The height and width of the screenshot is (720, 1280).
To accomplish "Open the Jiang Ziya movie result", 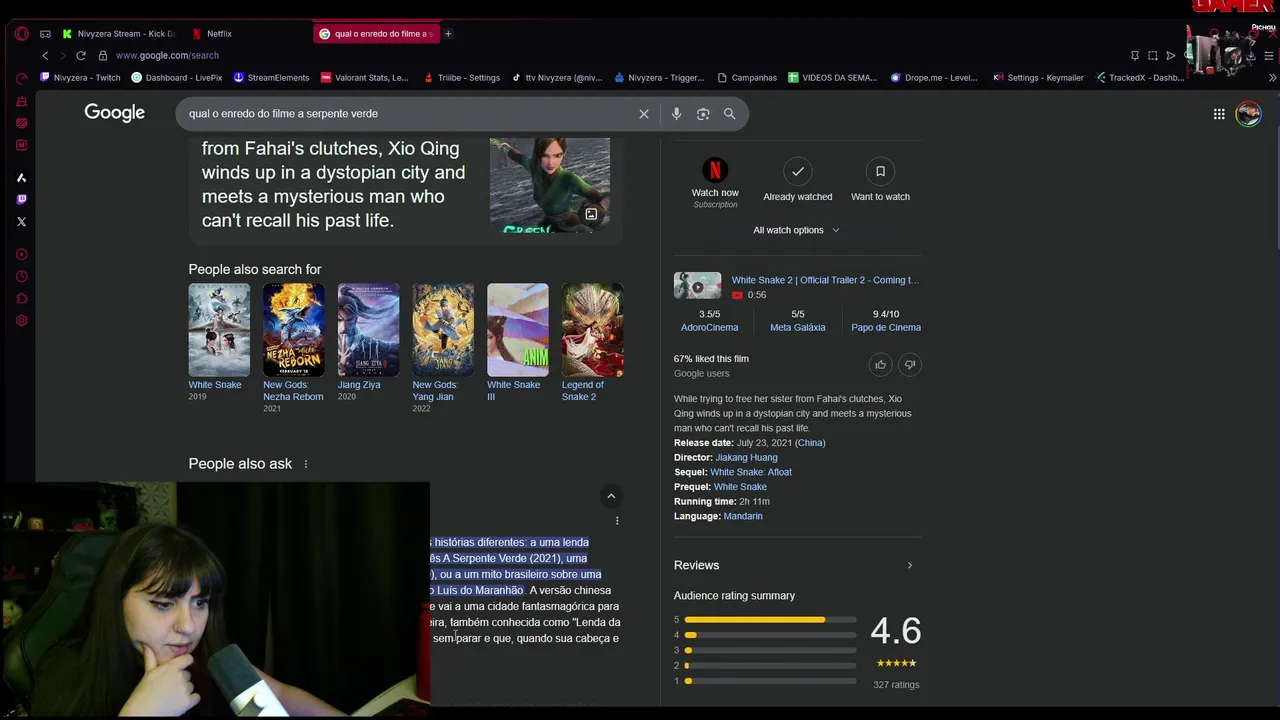I will (368, 342).
